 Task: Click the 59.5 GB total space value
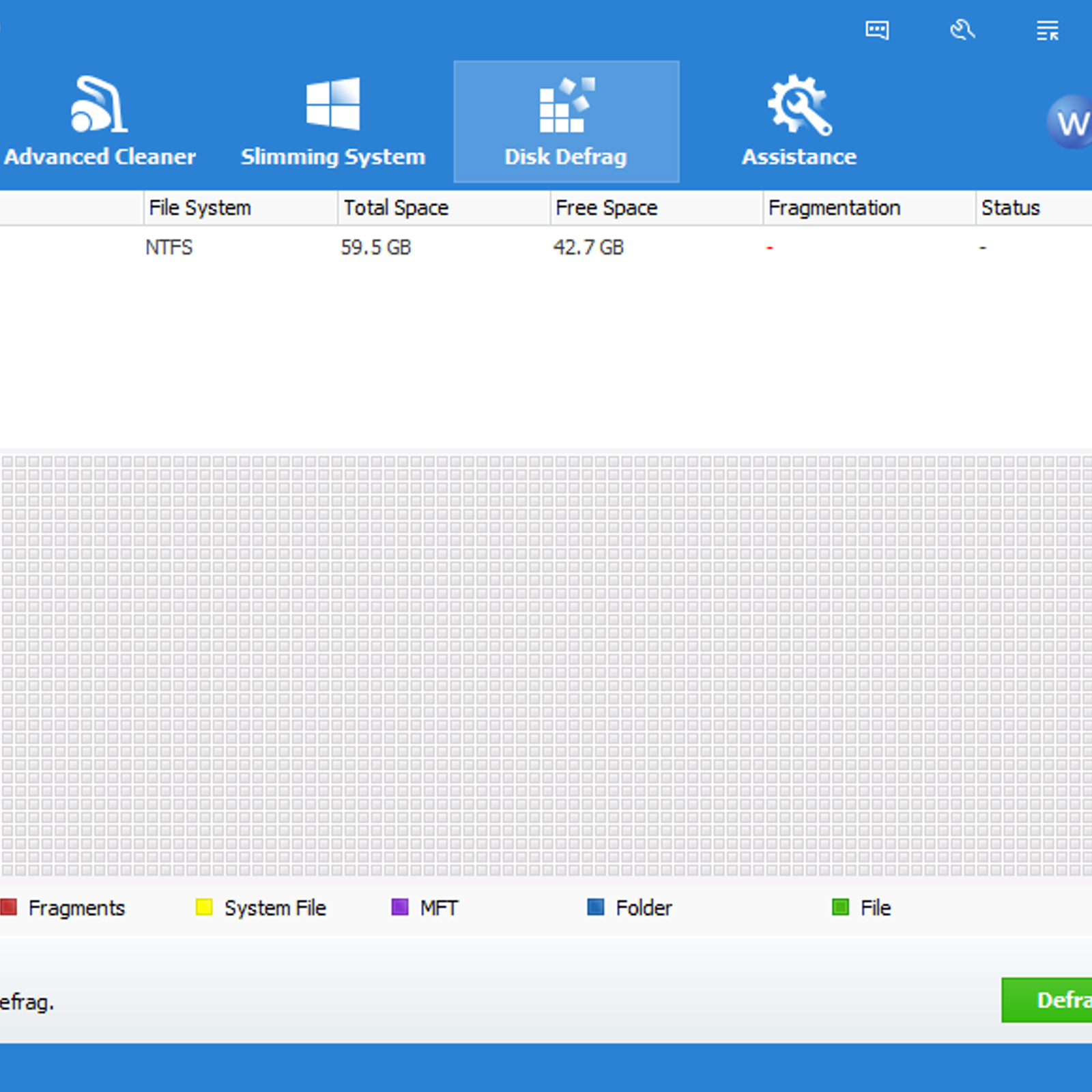376,247
